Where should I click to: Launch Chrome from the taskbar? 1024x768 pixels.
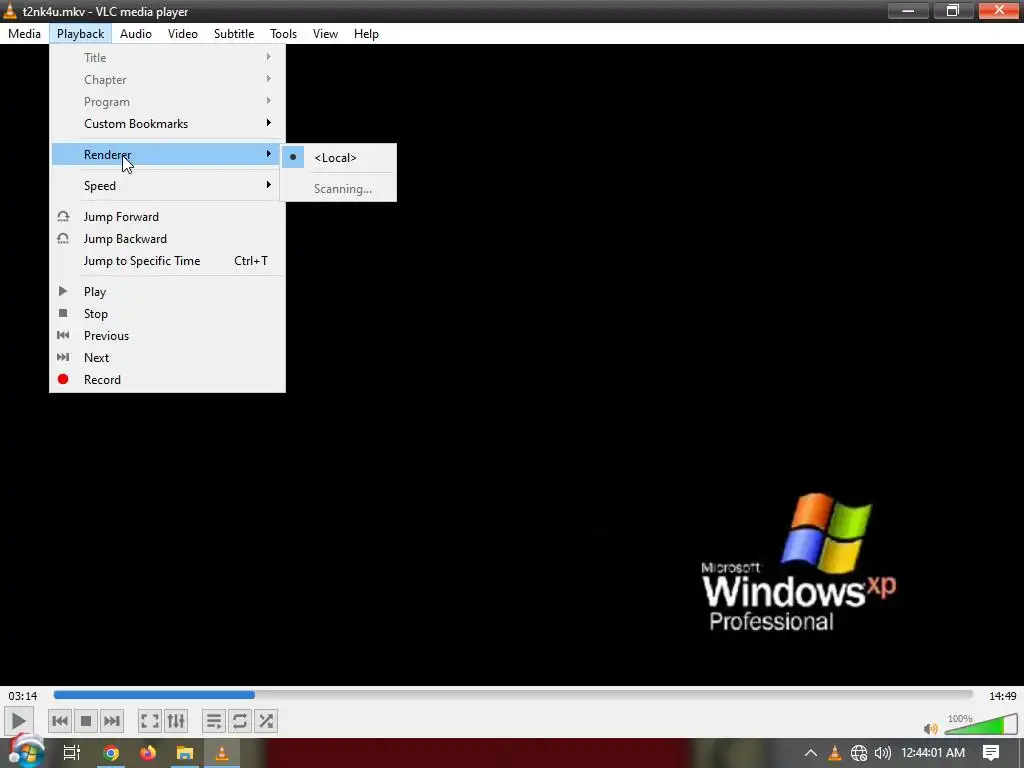pos(111,753)
